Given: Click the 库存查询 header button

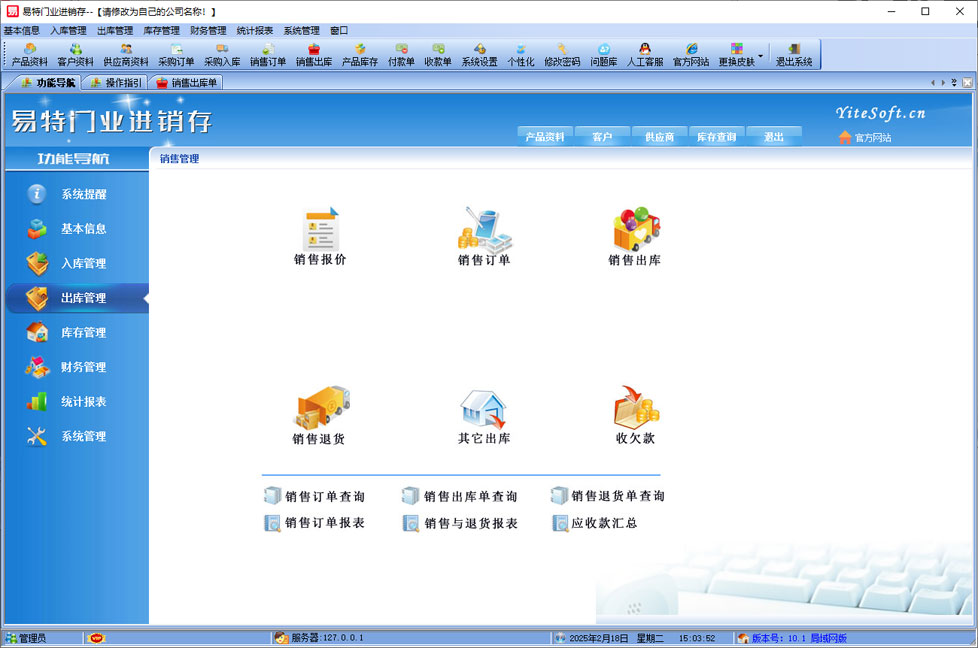Looking at the screenshot, I should point(716,137).
